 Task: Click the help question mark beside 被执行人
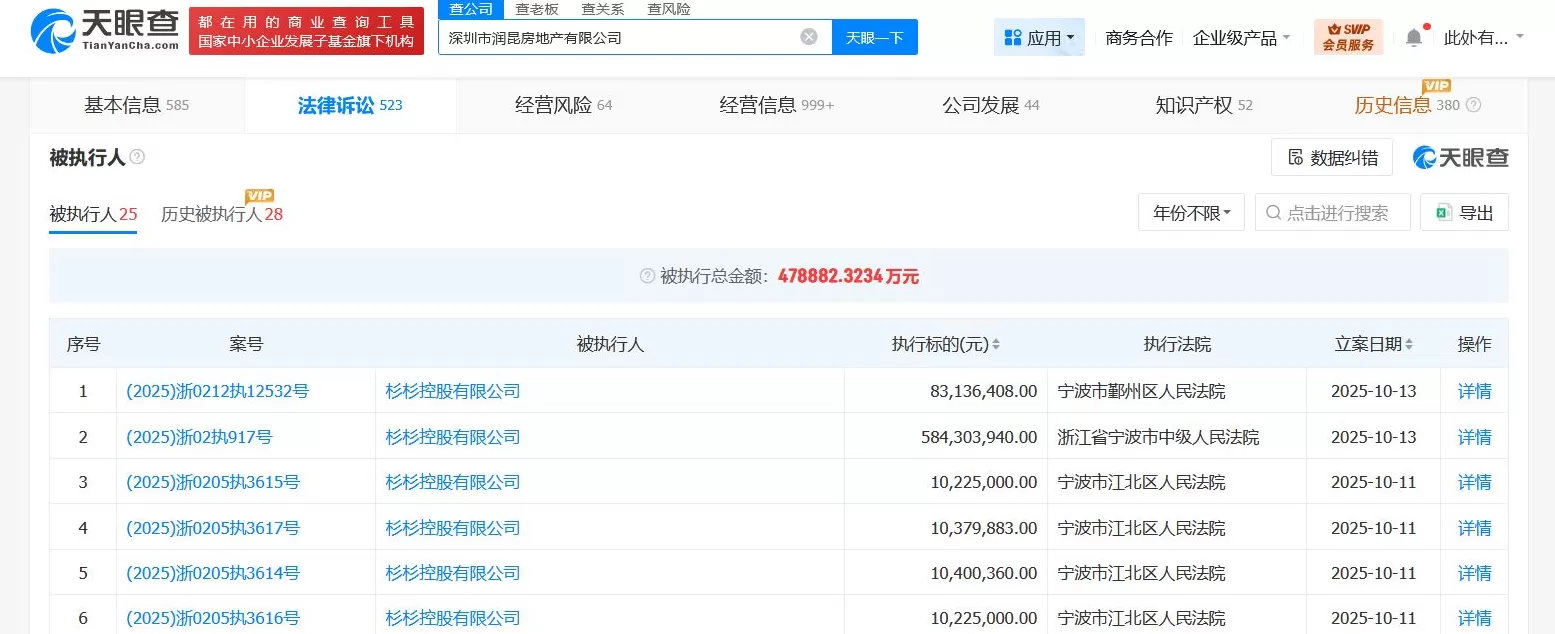tap(137, 157)
